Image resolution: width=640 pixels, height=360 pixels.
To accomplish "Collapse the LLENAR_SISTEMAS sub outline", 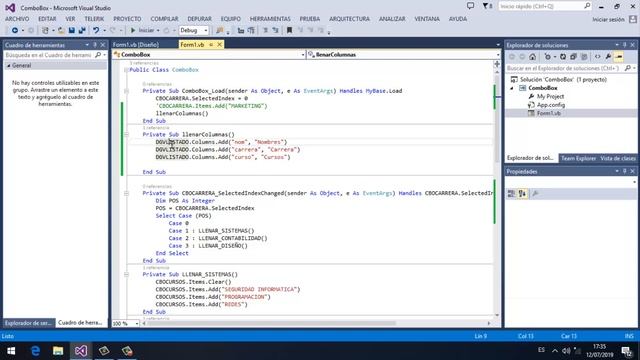I will [x=126, y=274].
